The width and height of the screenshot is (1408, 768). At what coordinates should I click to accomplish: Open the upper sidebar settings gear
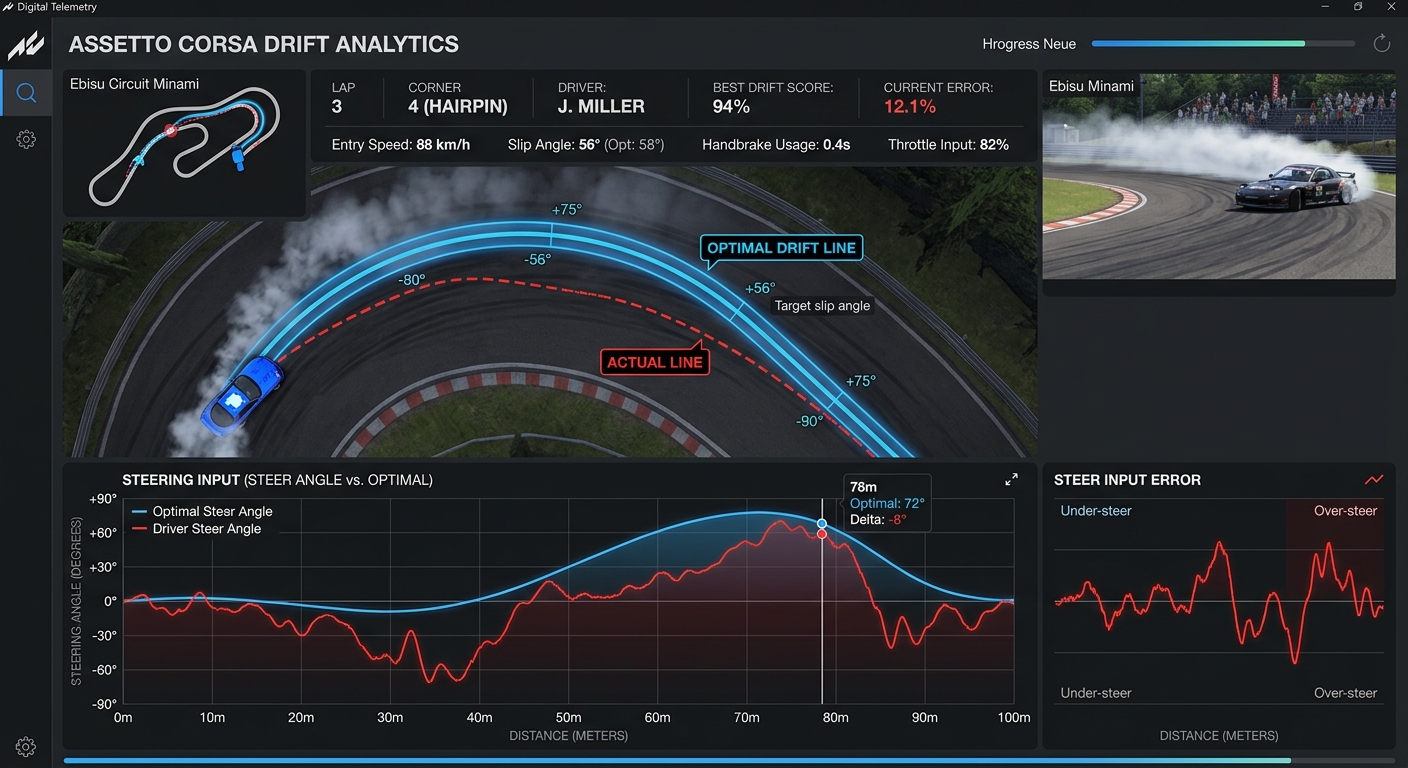[27, 140]
